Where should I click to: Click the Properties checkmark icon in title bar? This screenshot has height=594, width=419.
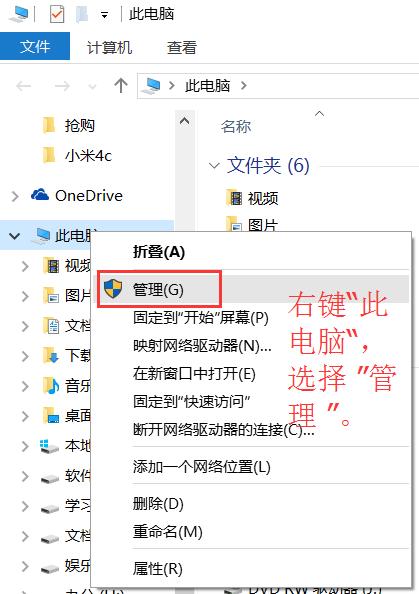pyautogui.click(x=57, y=15)
